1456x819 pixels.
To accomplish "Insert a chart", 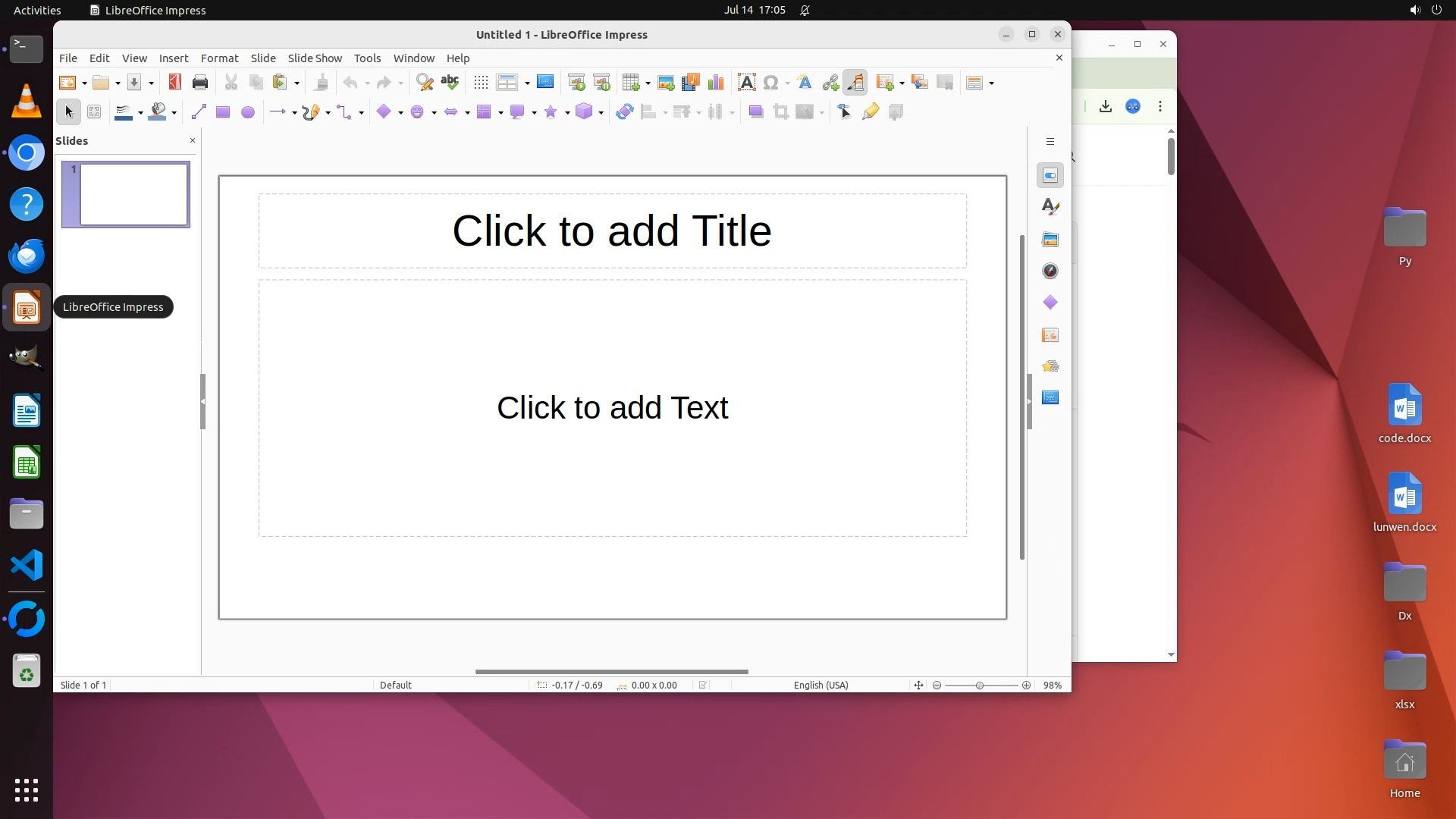I will tap(715, 83).
